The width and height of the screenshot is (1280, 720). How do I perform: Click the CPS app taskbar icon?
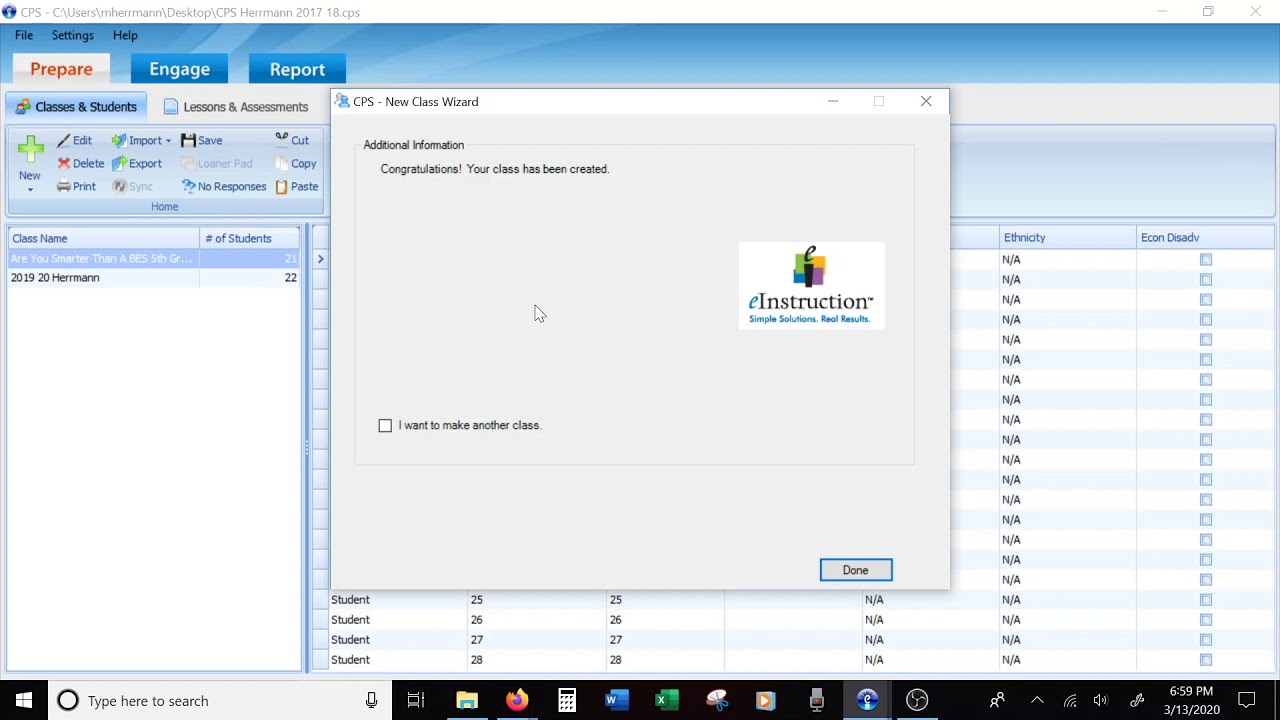pyautogui.click(x=867, y=701)
